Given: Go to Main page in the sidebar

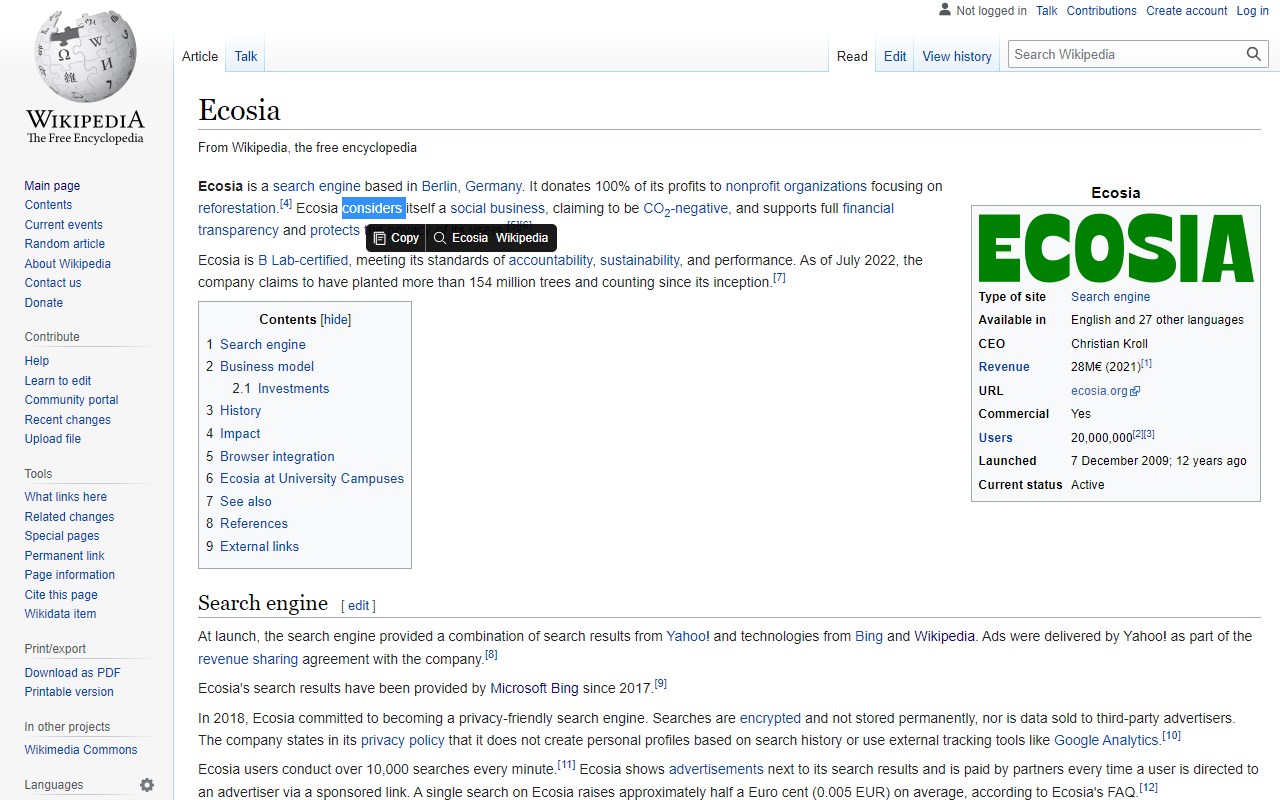Looking at the screenshot, I should pos(52,186).
